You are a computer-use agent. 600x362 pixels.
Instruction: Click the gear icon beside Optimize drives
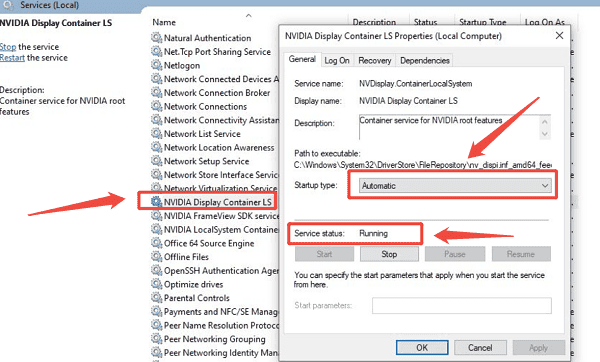[156, 284]
